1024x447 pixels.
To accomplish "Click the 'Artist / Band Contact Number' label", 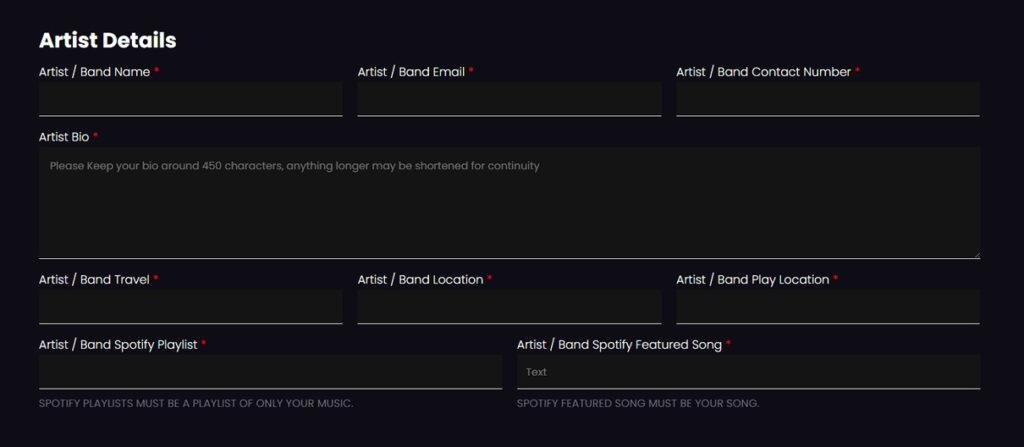I will click(763, 72).
